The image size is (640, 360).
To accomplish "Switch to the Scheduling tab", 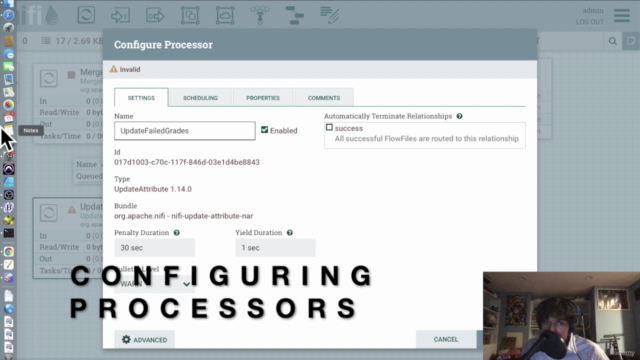I will (x=200, y=98).
